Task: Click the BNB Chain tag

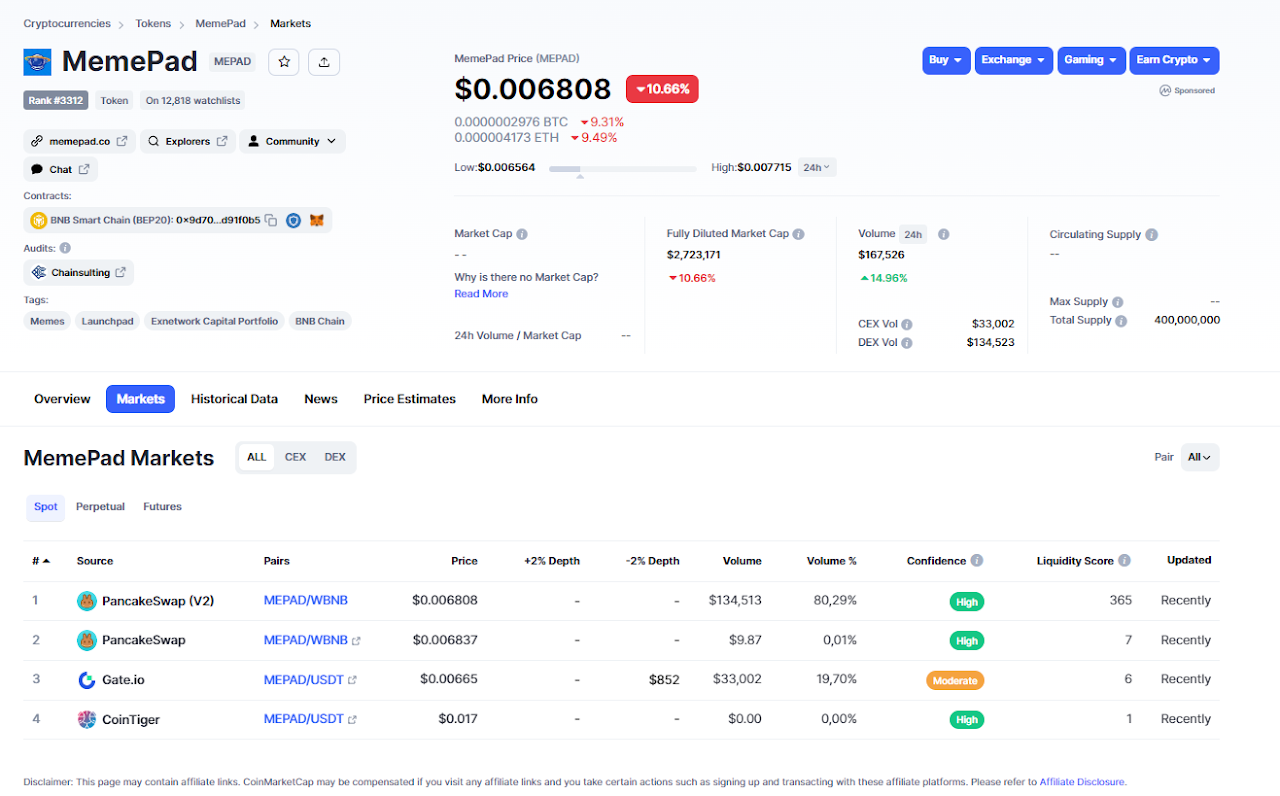Action: (x=320, y=321)
